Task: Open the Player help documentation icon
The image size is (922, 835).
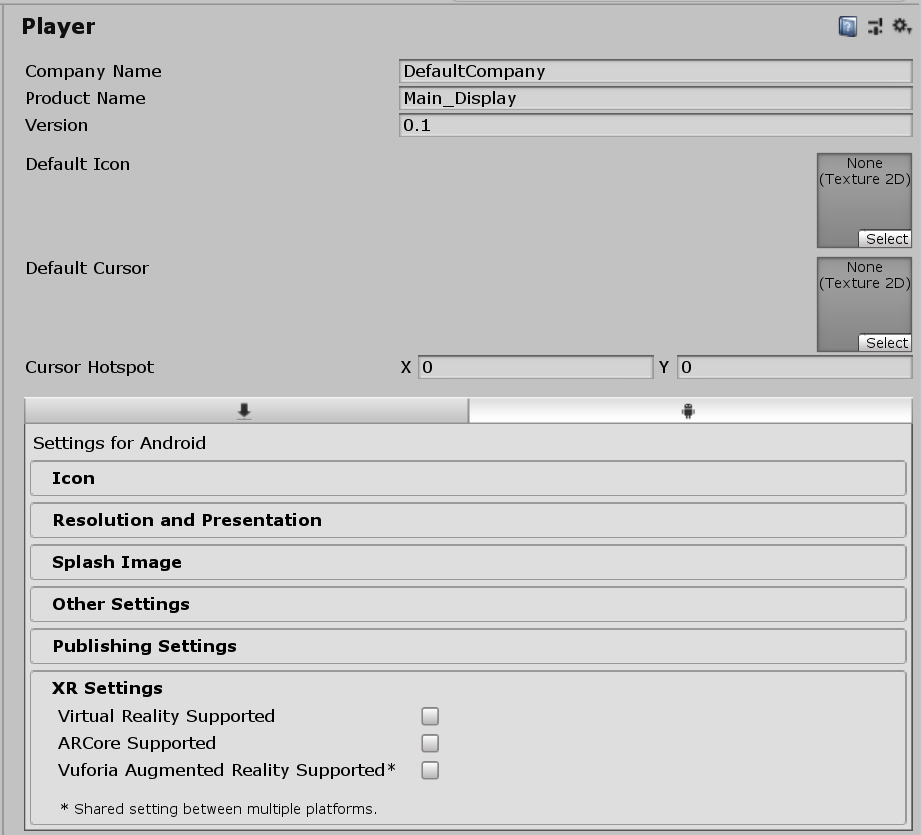Action: coord(847,26)
